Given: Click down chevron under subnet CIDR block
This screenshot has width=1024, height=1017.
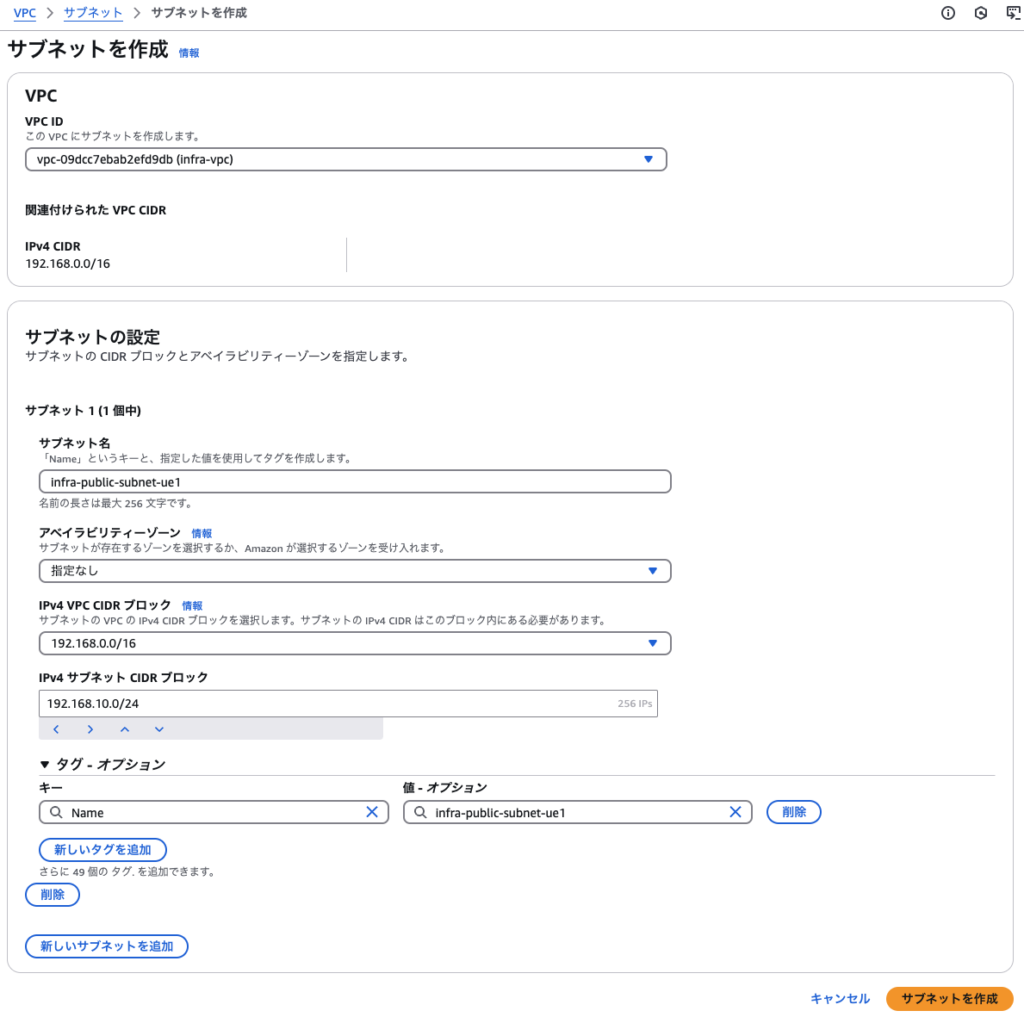Looking at the screenshot, I should tap(158, 729).
